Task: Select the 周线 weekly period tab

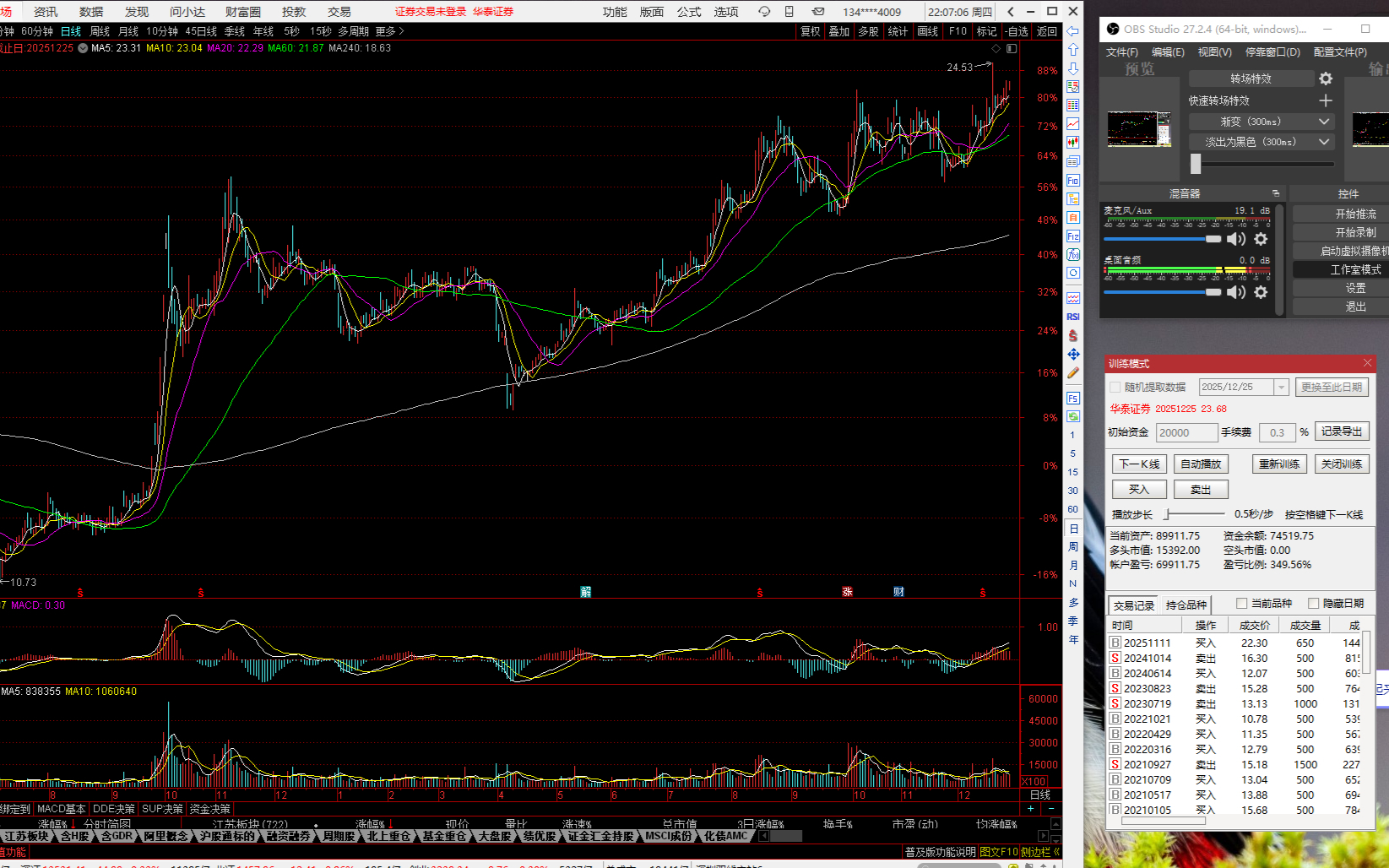Action: click(x=100, y=31)
